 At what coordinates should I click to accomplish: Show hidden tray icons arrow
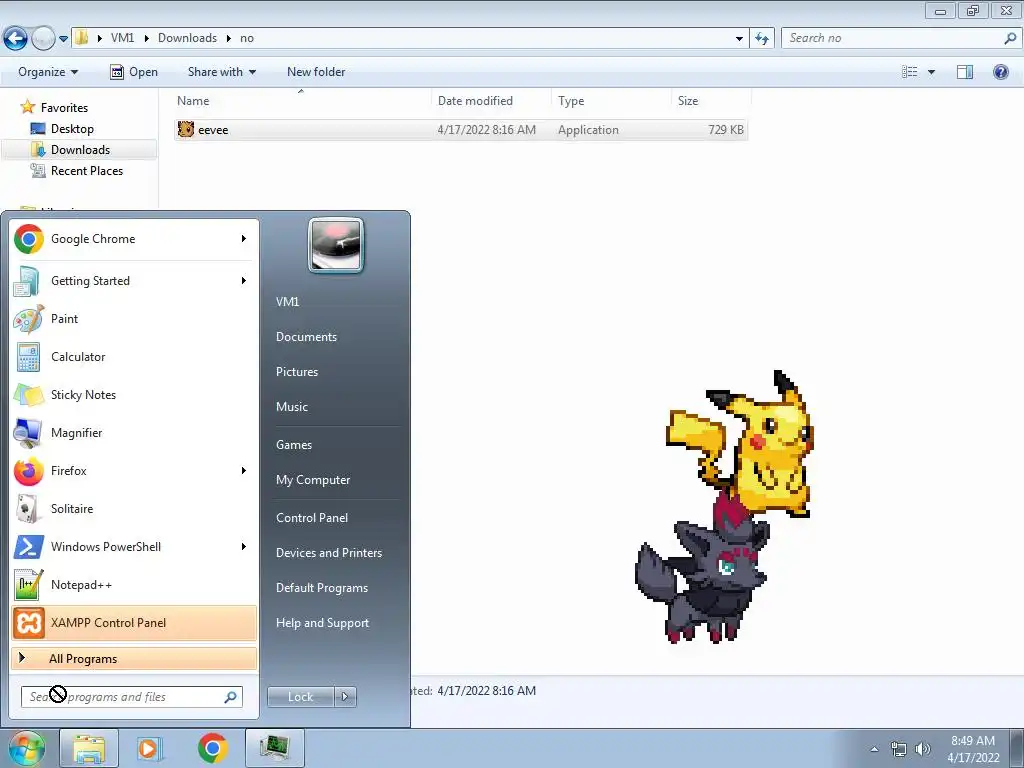tap(874, 750)
